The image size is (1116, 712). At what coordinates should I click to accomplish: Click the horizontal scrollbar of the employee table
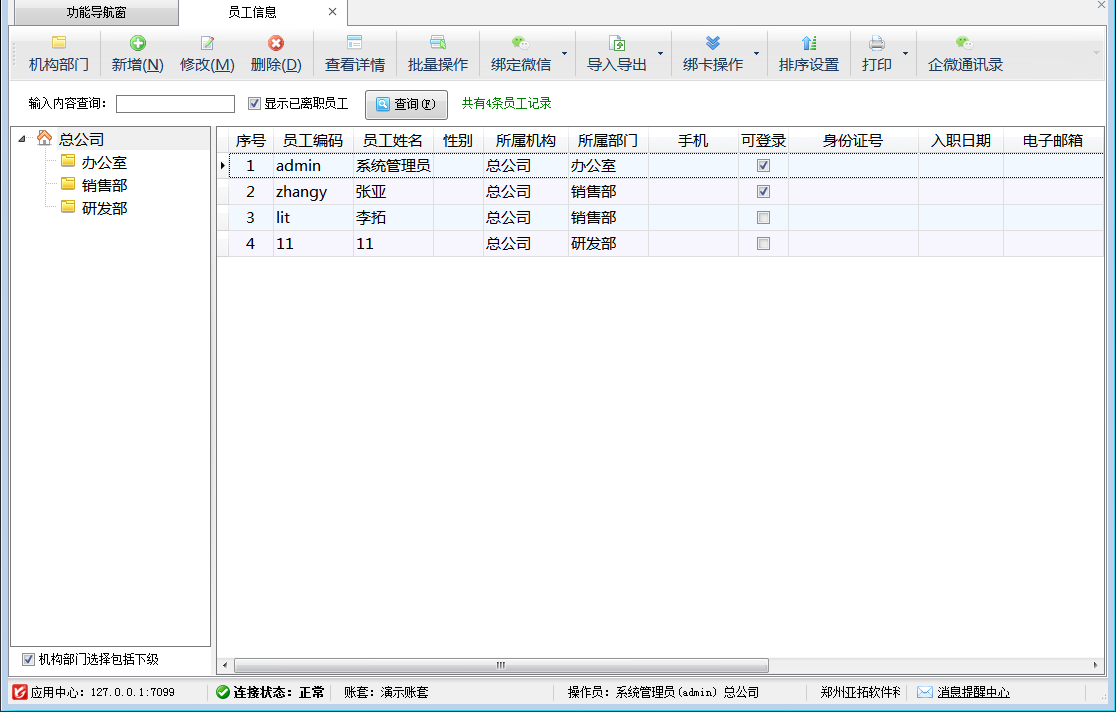tap(500, 665)
